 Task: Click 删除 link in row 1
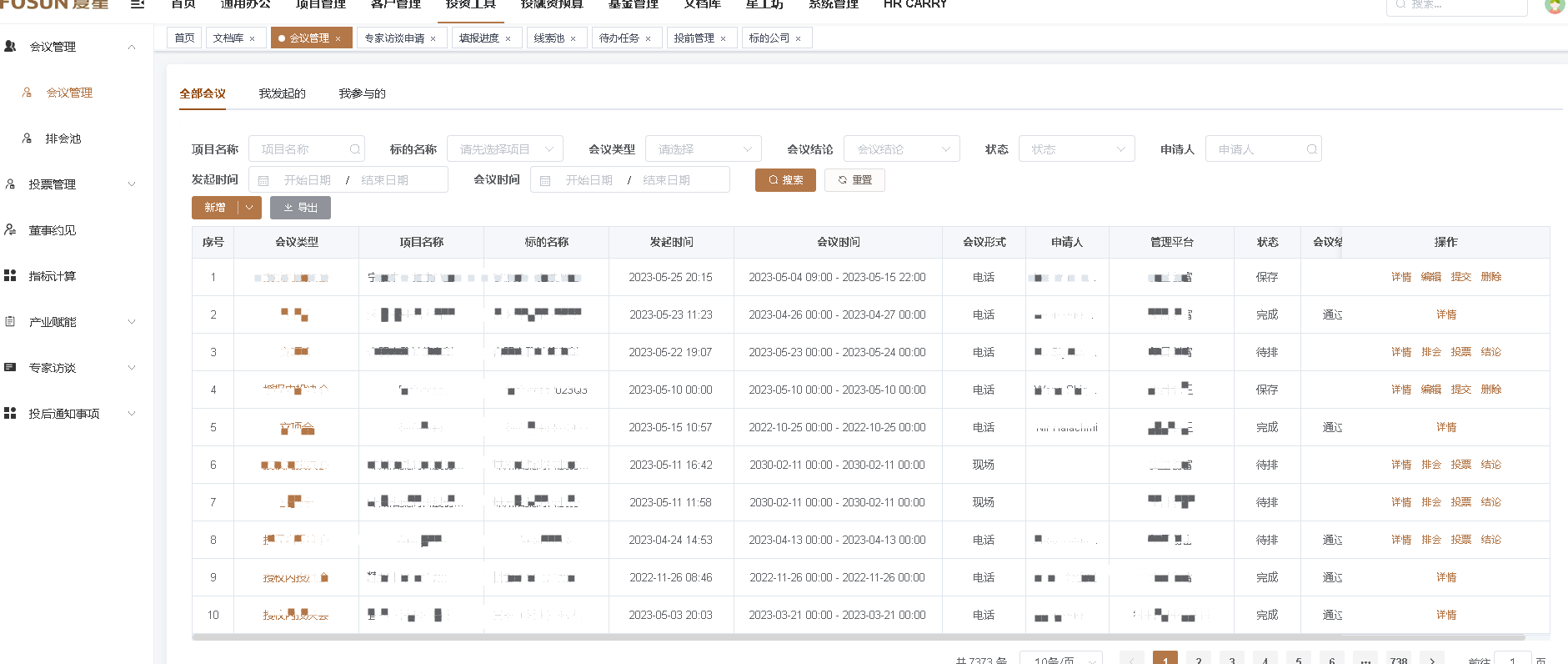click(1491, 277)
